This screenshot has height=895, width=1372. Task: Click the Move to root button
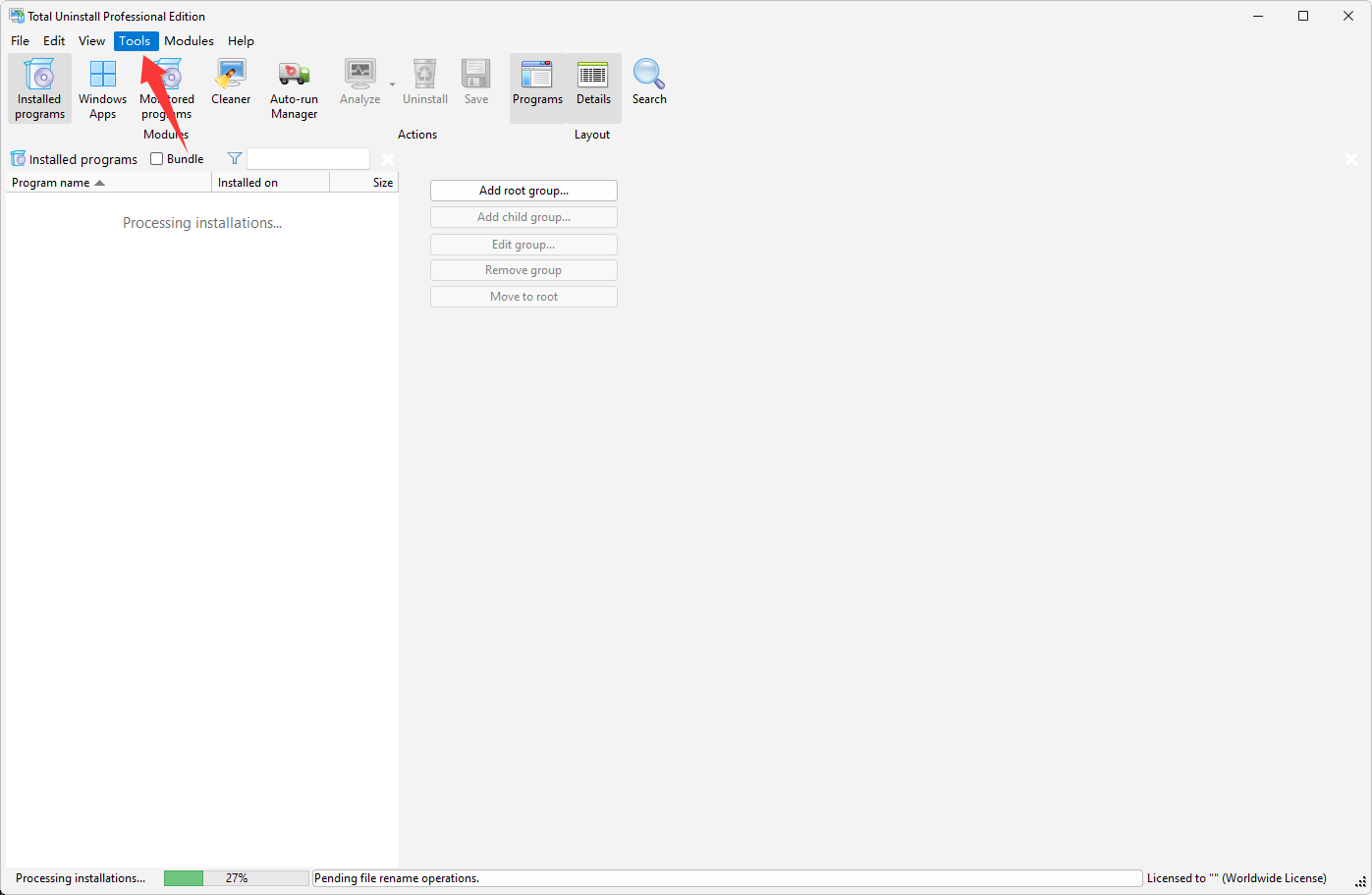523,297
